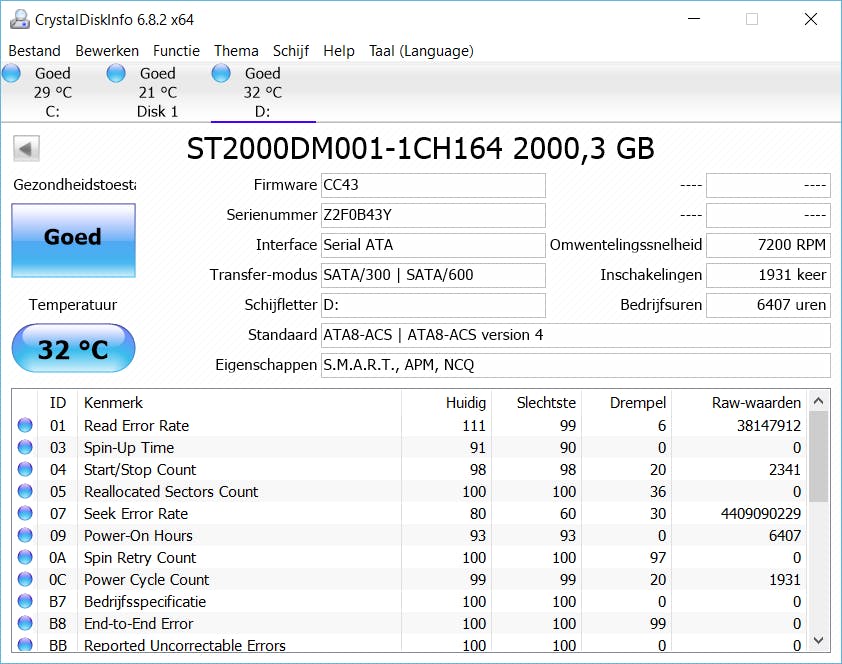The image size is (842, 664).
Task: Click the Serienummer field showing Z2F0B43Y
Action: 432,215
